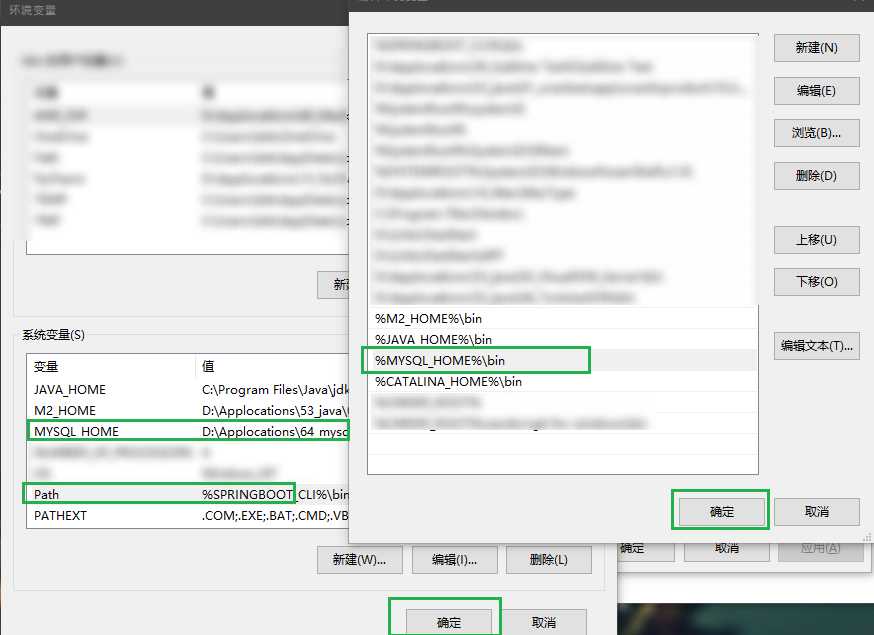Click the 变量 column header in system variables
Viewport: 874px width, 635px height.
pyautogui.click(x=111, y=366)
